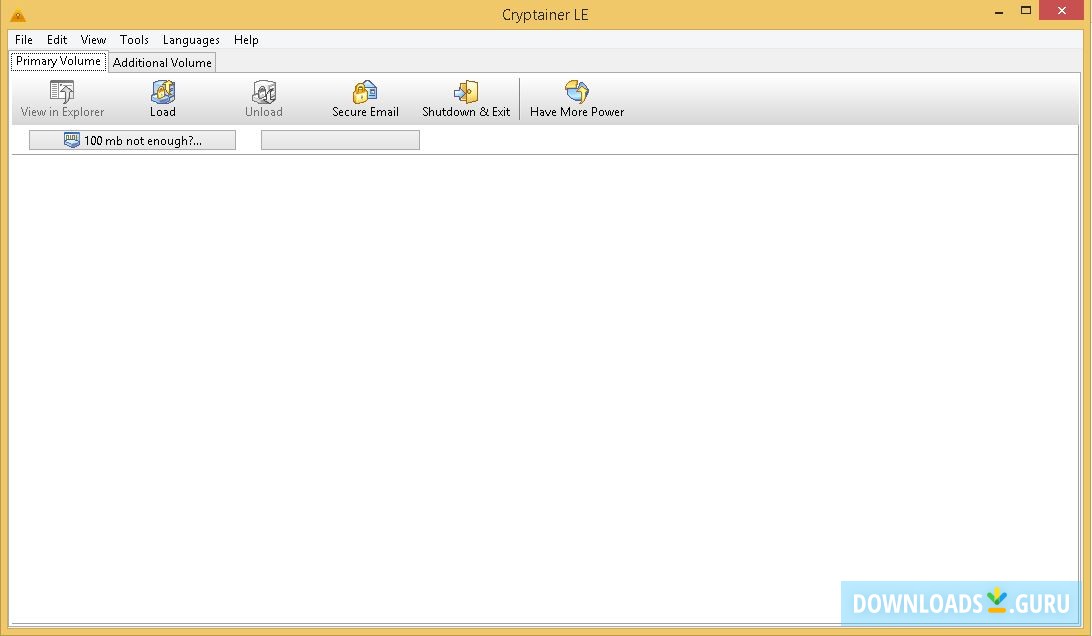The height and width of the screenshot is (636, 1092).
Task: Maximize the Cryptainer LE window
Action: (1026, 10)
